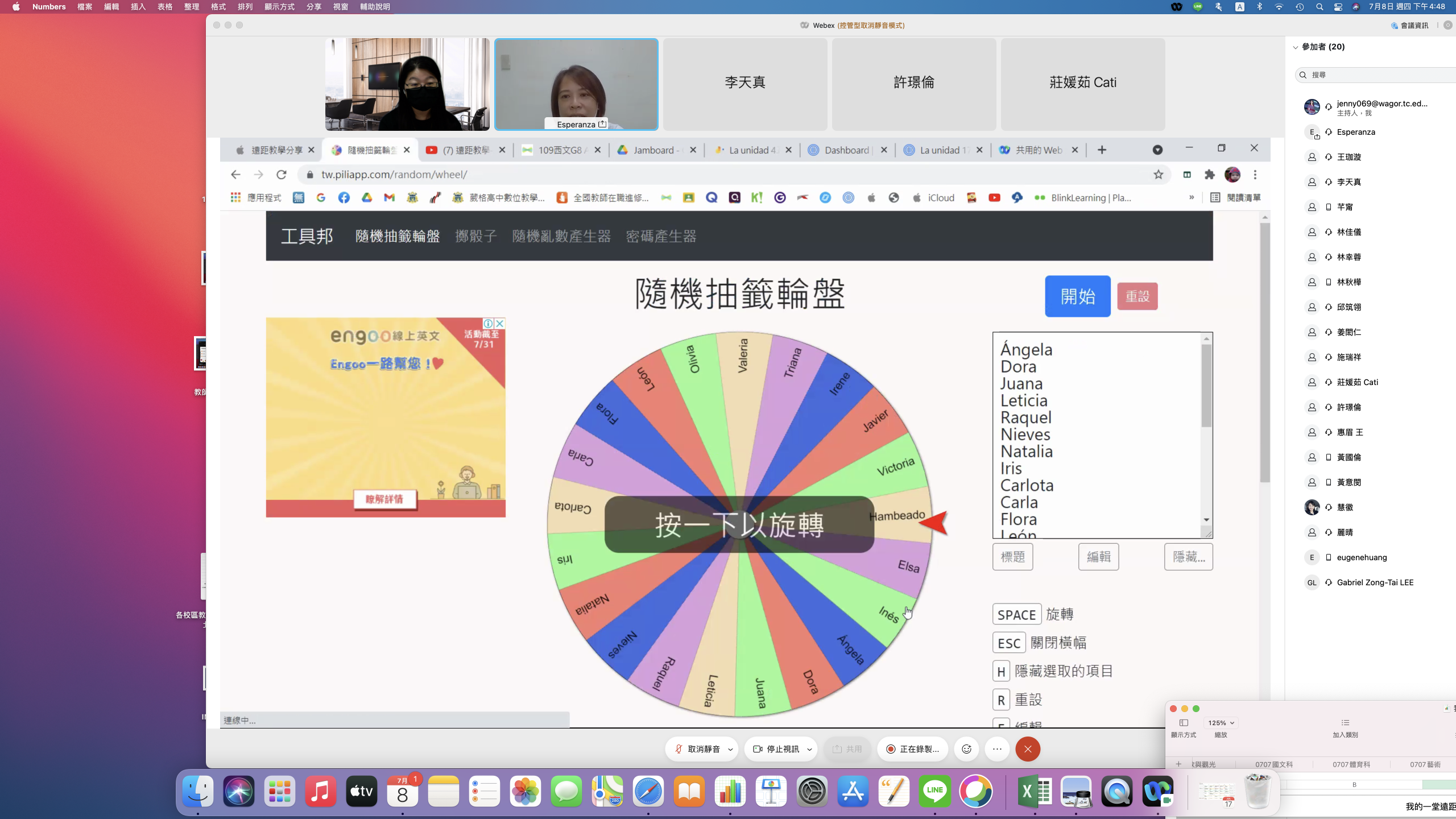The image size is (1456, 819).
Task: Bookmark this page with the star icon
Action: 1158,175
